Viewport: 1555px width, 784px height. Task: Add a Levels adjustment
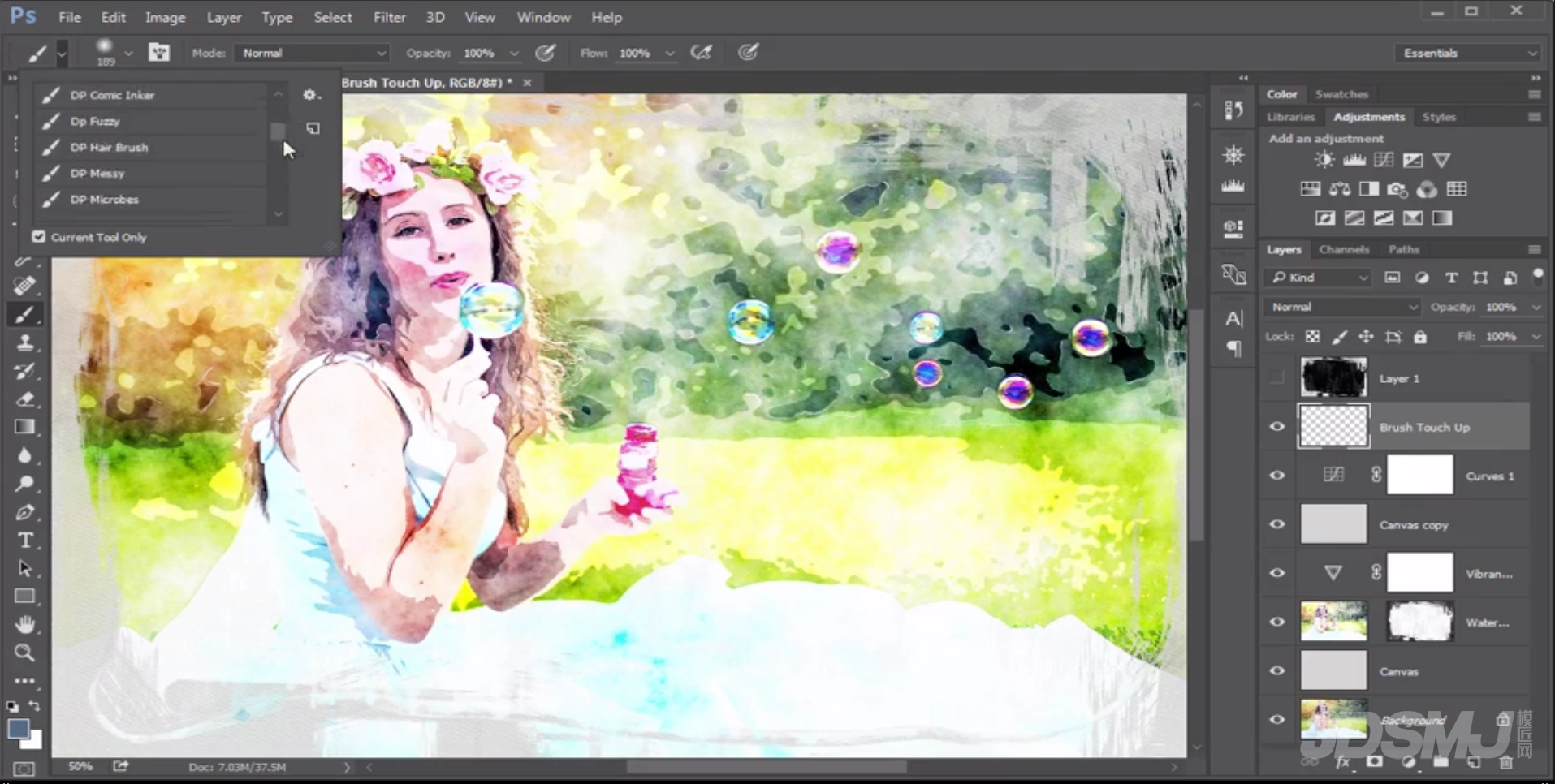tap(1354, 160)
